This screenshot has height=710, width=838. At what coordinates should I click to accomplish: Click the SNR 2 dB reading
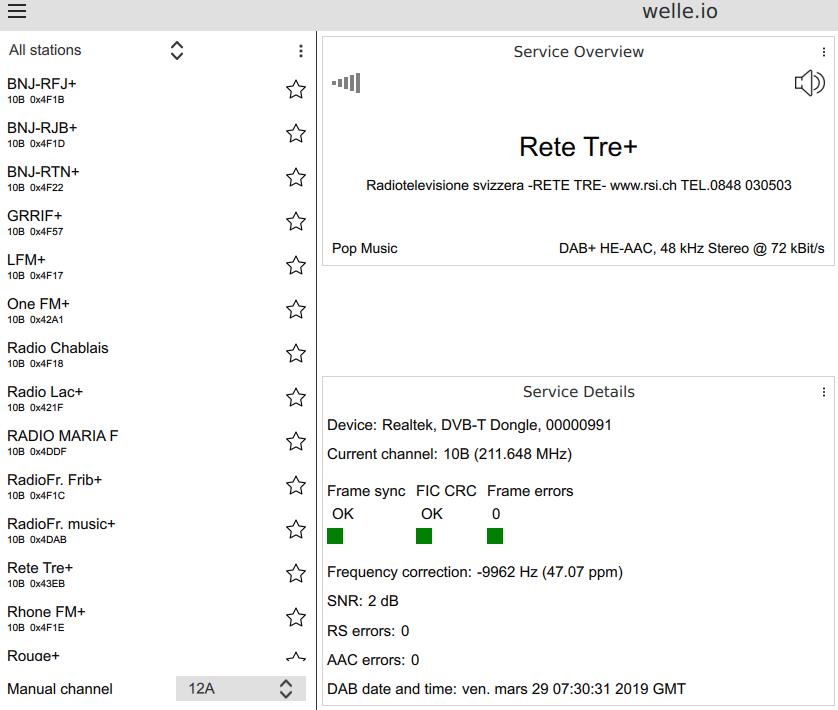point(363,601)
